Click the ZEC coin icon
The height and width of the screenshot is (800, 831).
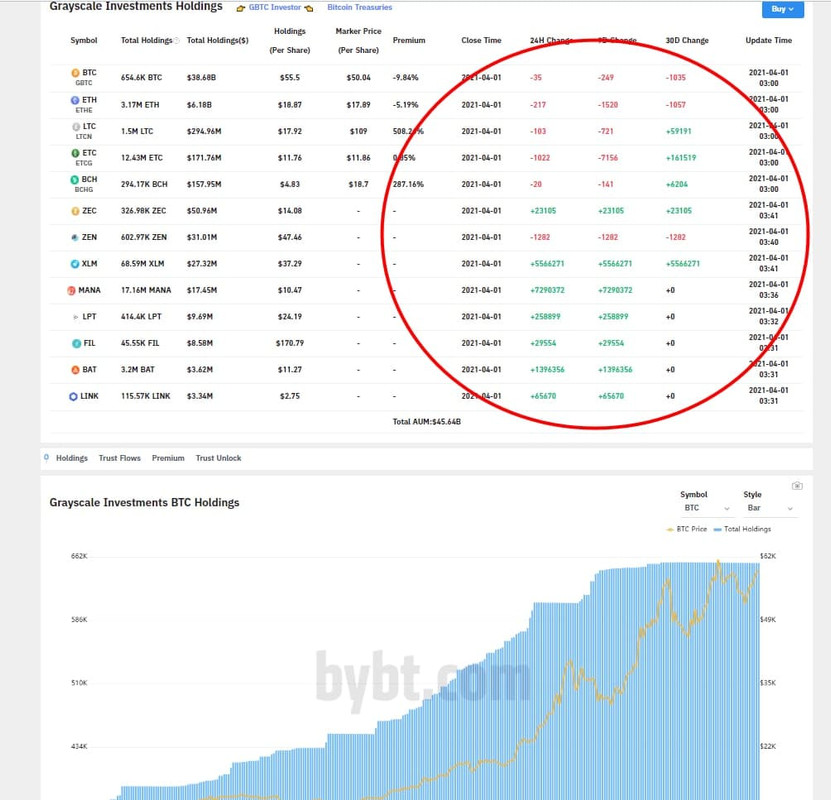pyautogui.click(x=75, y=211)
